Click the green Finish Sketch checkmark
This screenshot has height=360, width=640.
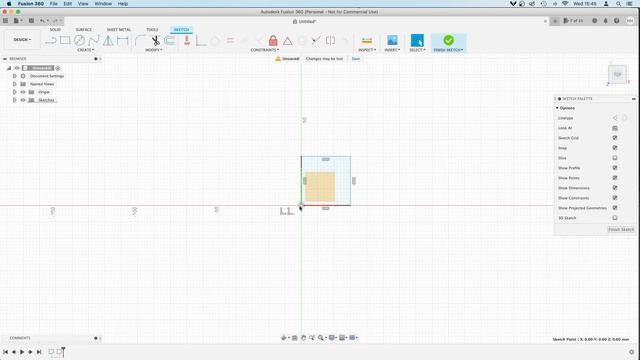[449, 40]
